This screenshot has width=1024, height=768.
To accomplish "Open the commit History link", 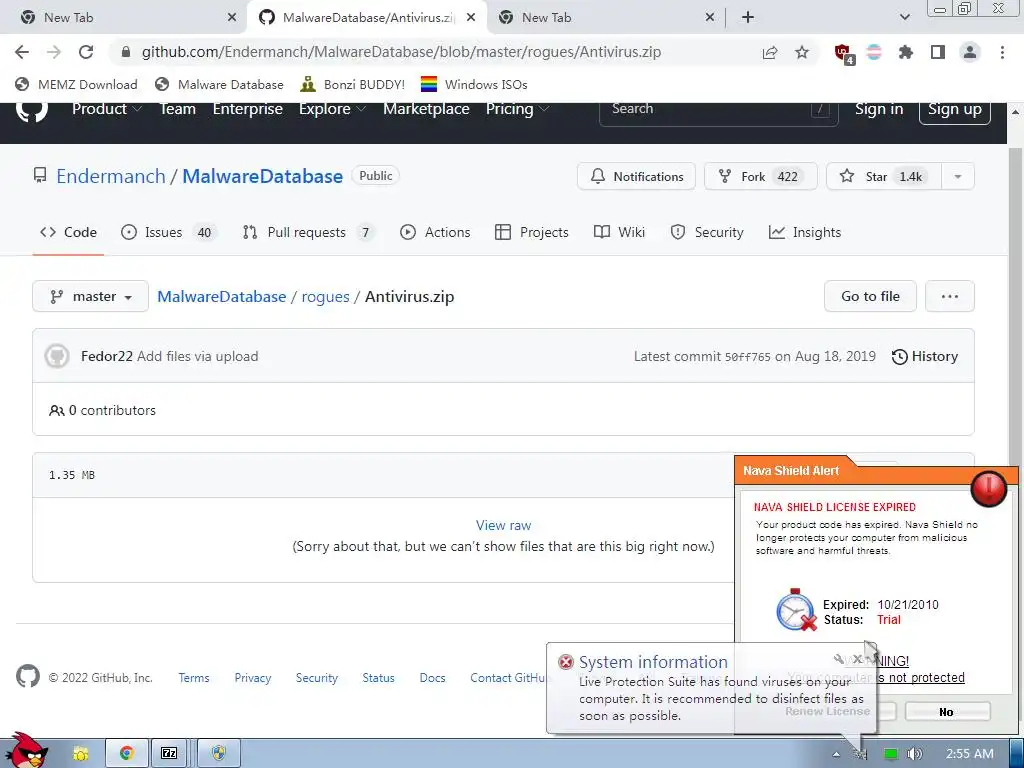I will tap(925, 357).
